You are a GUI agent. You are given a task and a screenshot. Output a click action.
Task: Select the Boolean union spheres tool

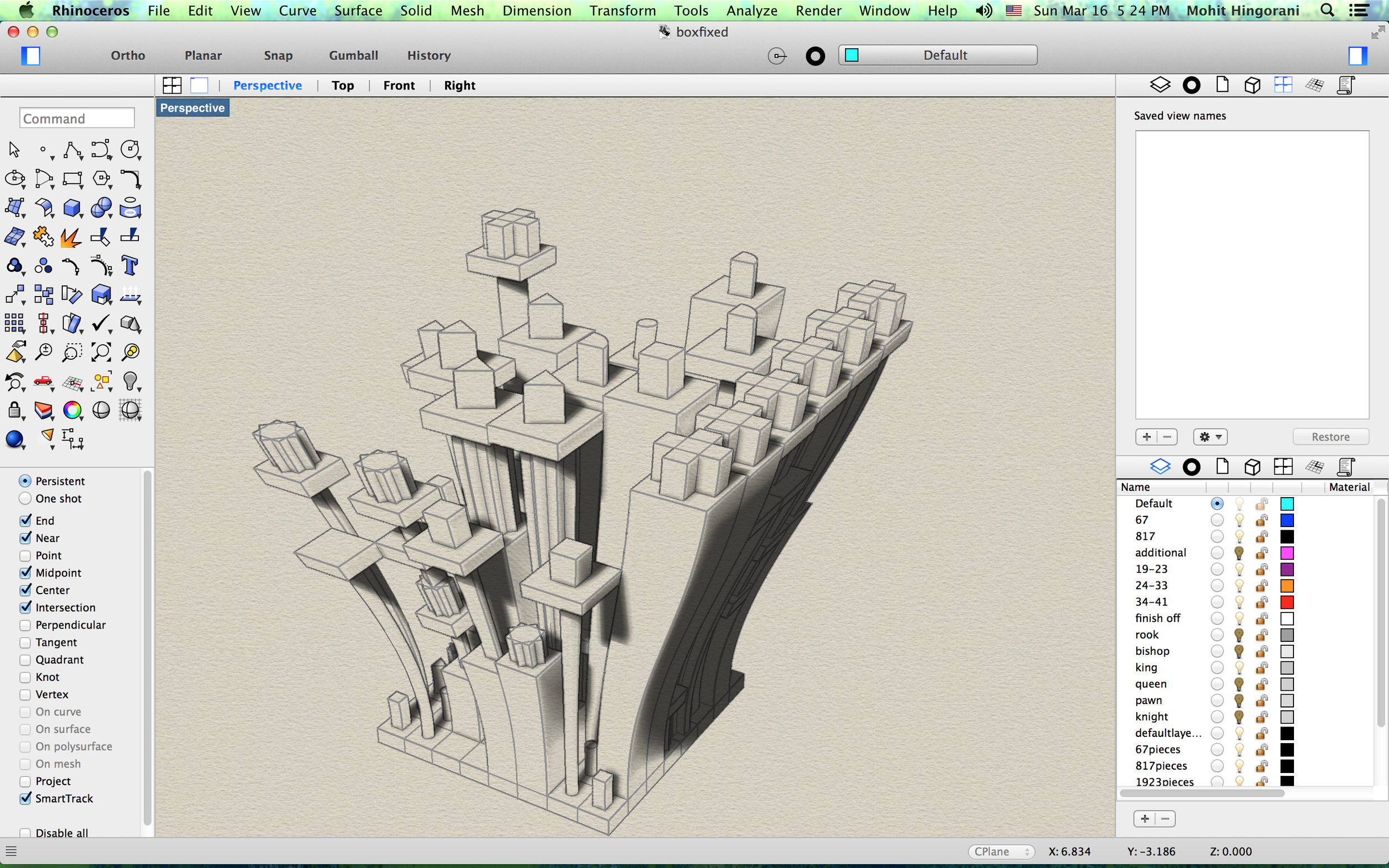point(102,207)
